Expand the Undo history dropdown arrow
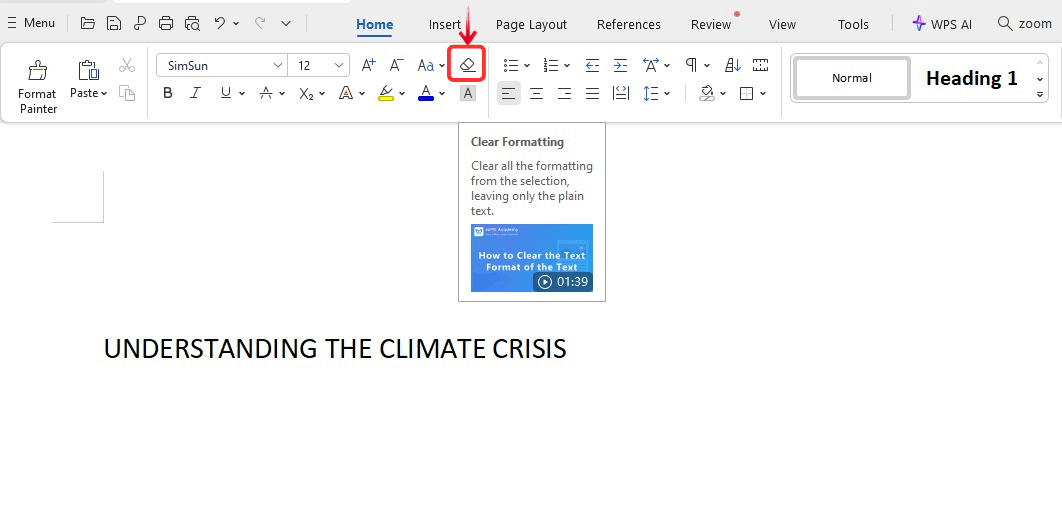 pyautogui.click(x=236, y=23)
